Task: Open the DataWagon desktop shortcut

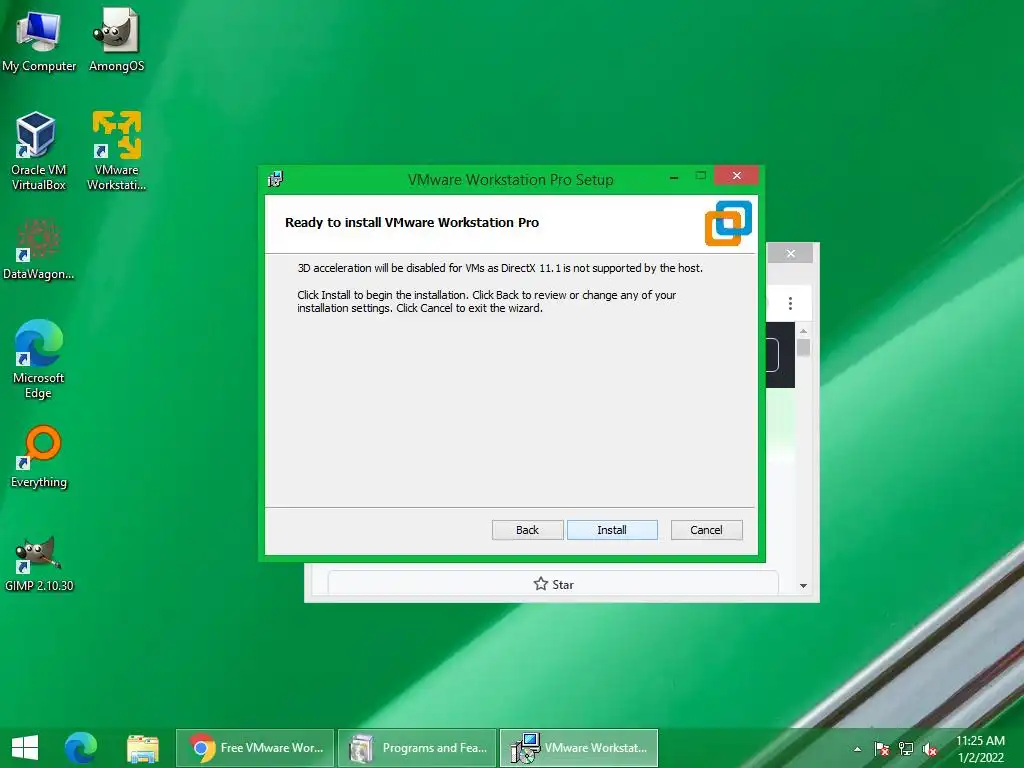Action: point(39,249)
